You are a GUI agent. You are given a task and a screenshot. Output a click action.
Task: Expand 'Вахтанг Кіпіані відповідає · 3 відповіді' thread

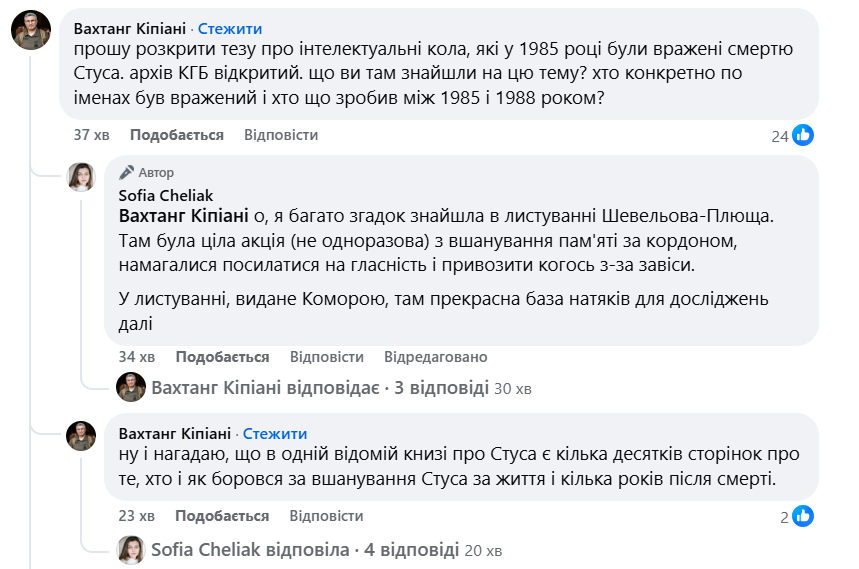[319, 388]
